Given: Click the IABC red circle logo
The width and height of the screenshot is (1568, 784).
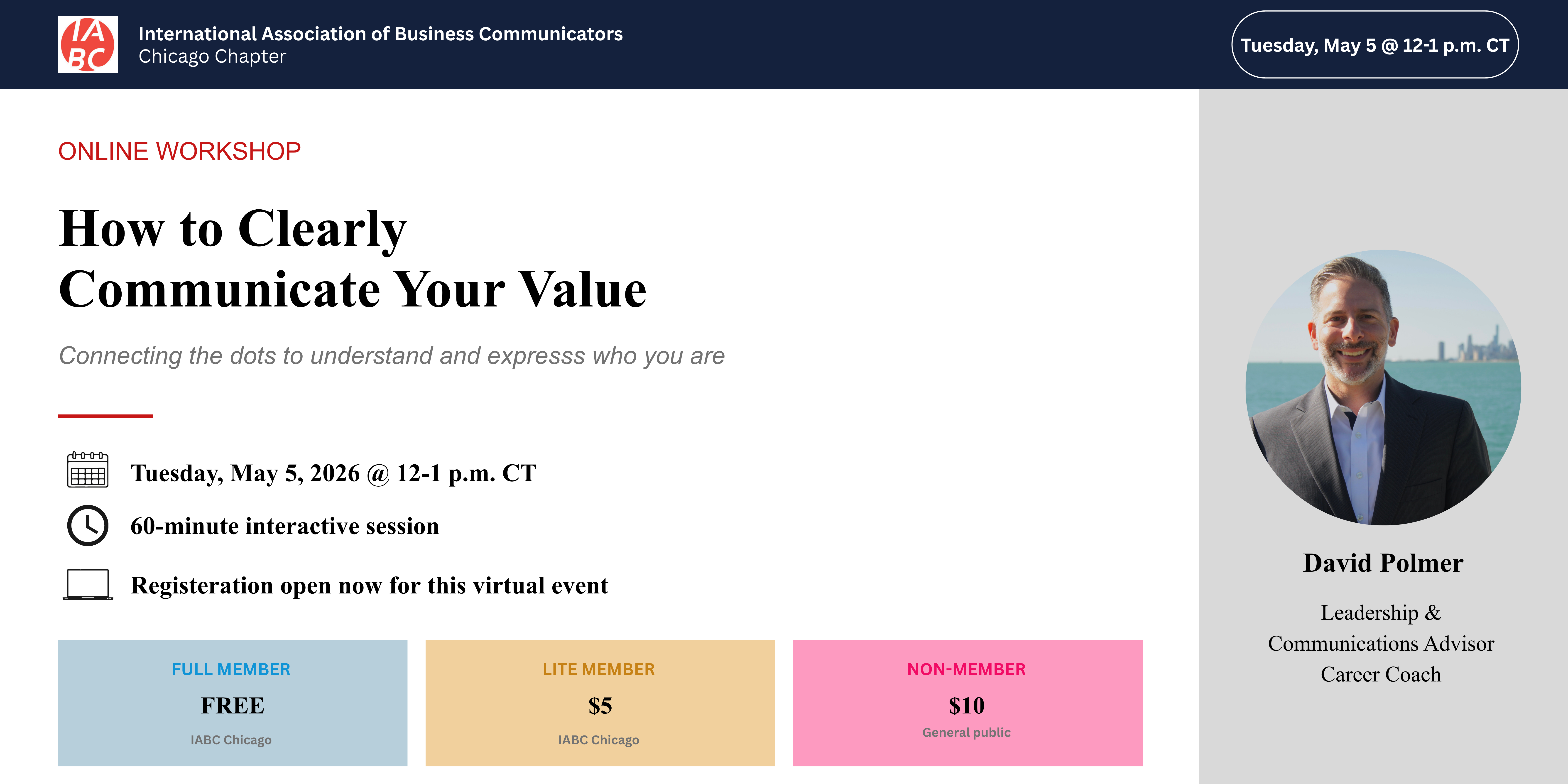Looking at the screenshot, I should coord(88,44).
